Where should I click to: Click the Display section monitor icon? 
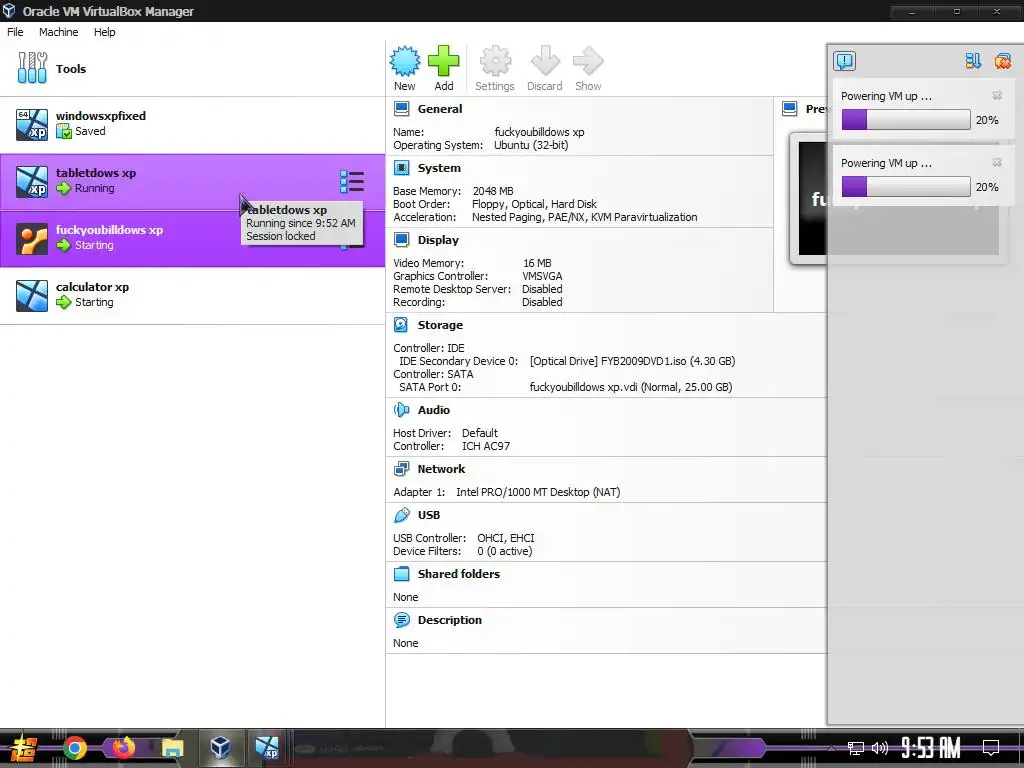point(401,240)
